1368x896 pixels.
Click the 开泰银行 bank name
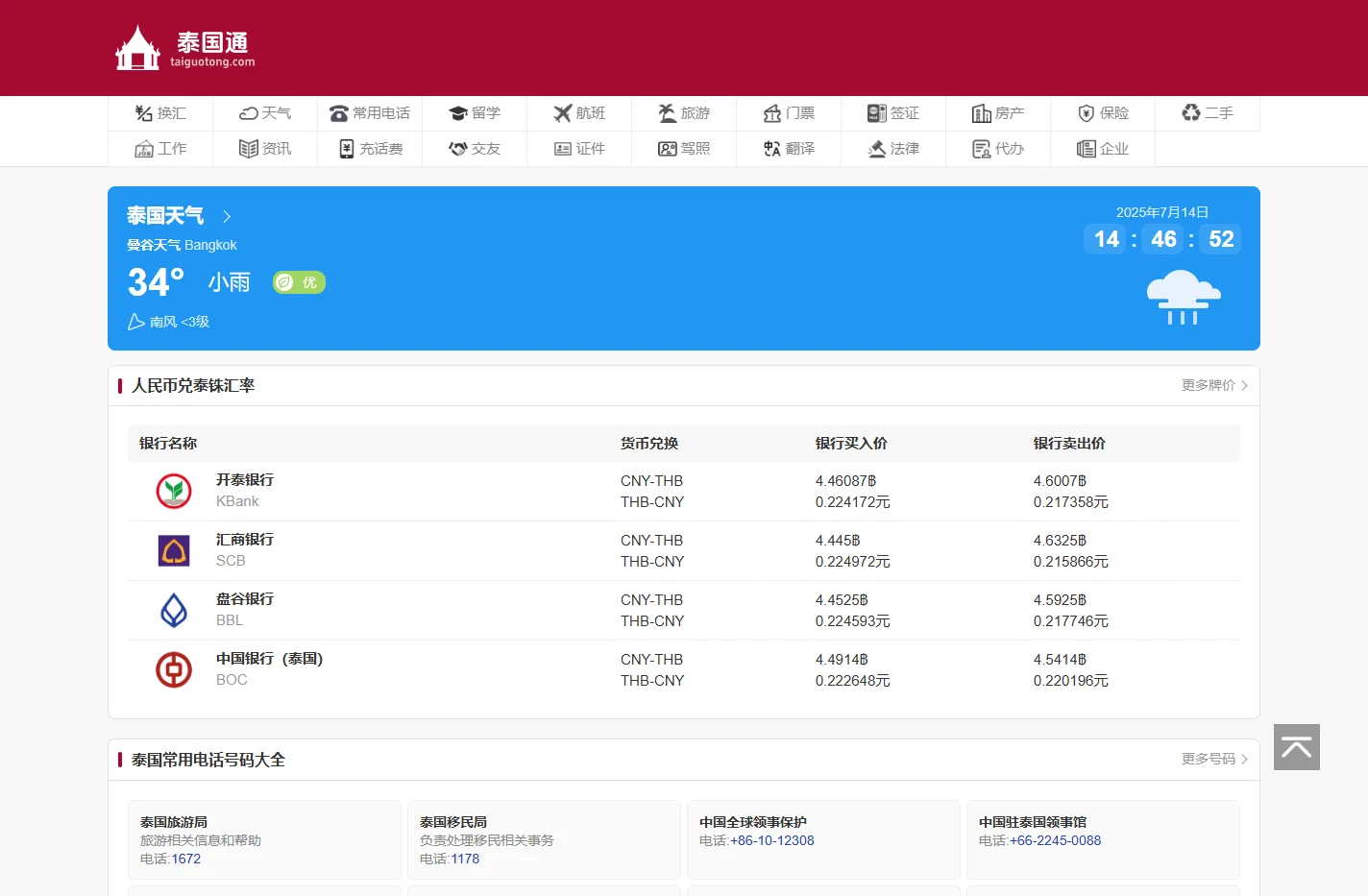(x=245, y=479)
